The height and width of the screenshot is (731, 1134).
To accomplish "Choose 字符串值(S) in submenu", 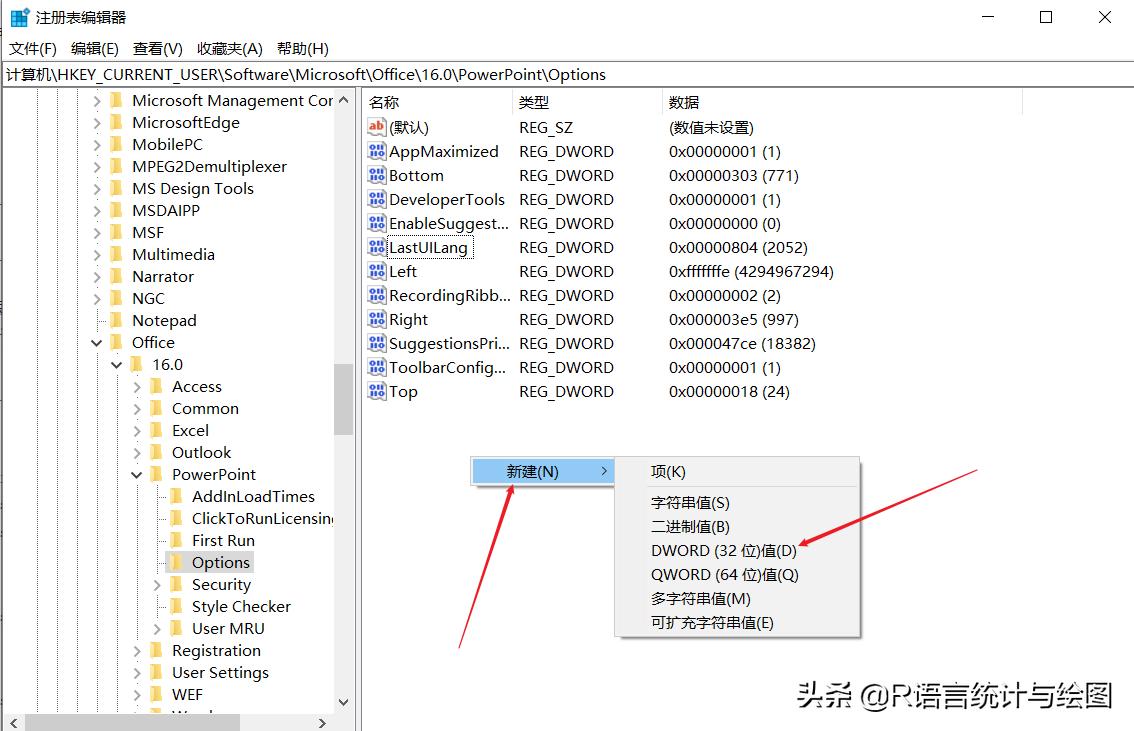I will [737, 503].
